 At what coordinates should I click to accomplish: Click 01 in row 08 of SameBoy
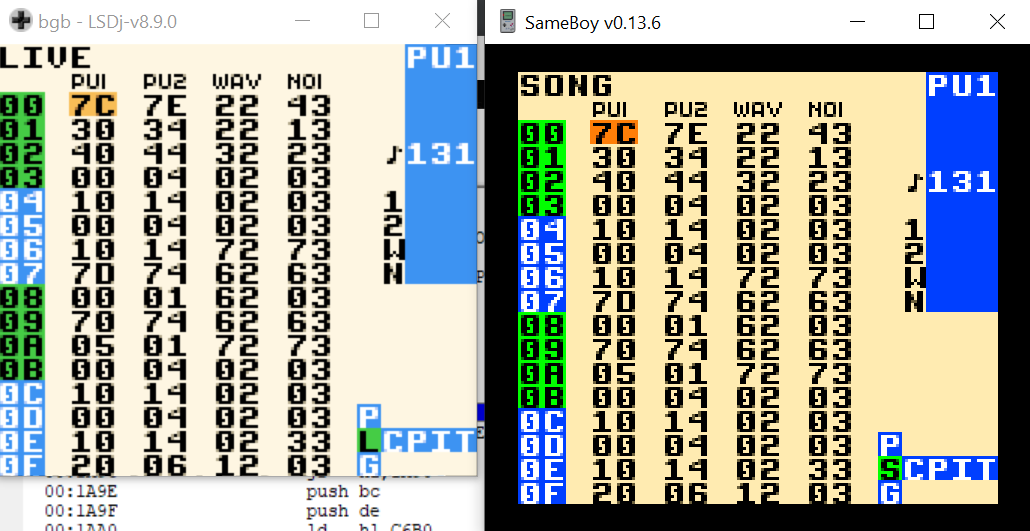[x=686, y=325]
